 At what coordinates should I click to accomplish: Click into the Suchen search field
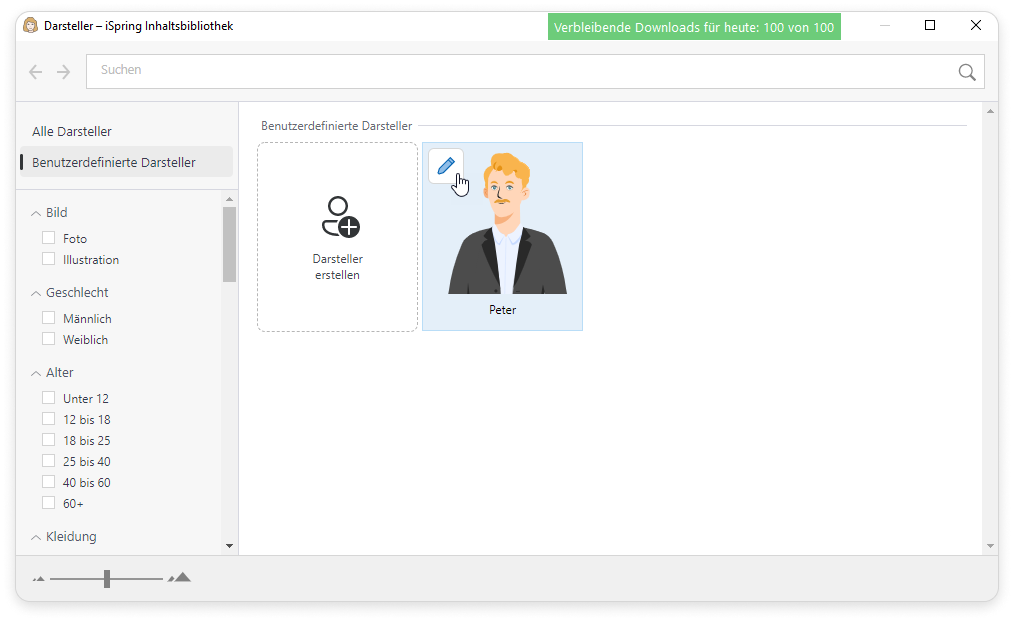(x=520, y=71)
